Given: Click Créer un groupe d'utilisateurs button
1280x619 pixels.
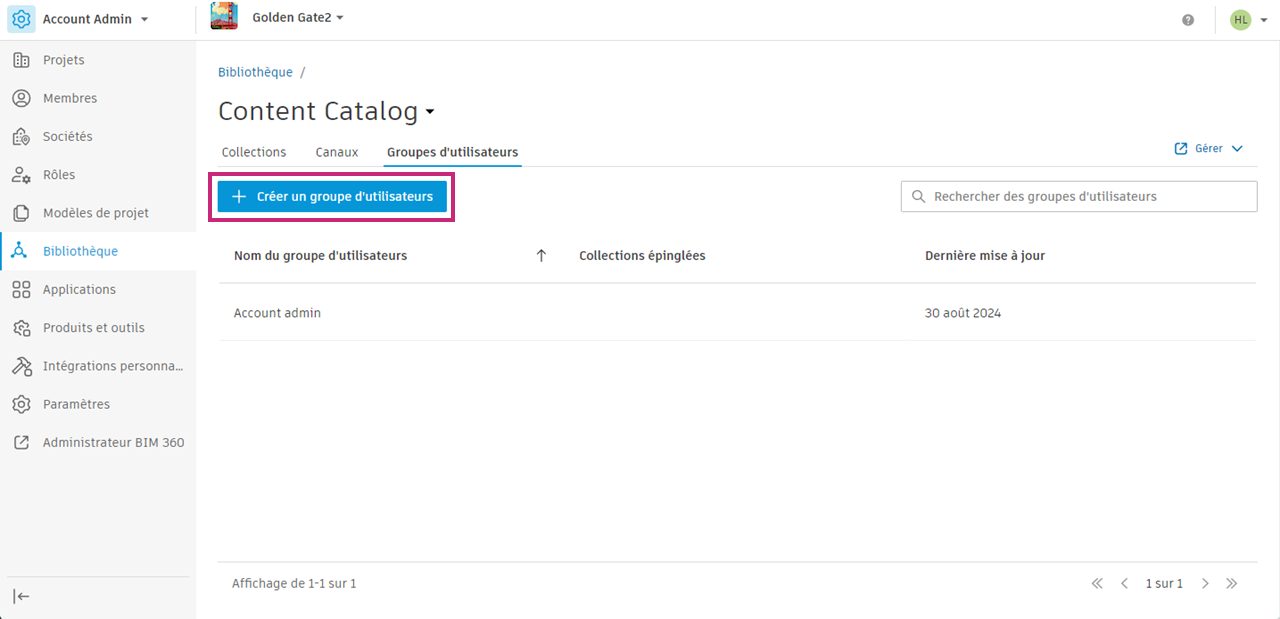Looking at the screenshot, I should point(332,197).
